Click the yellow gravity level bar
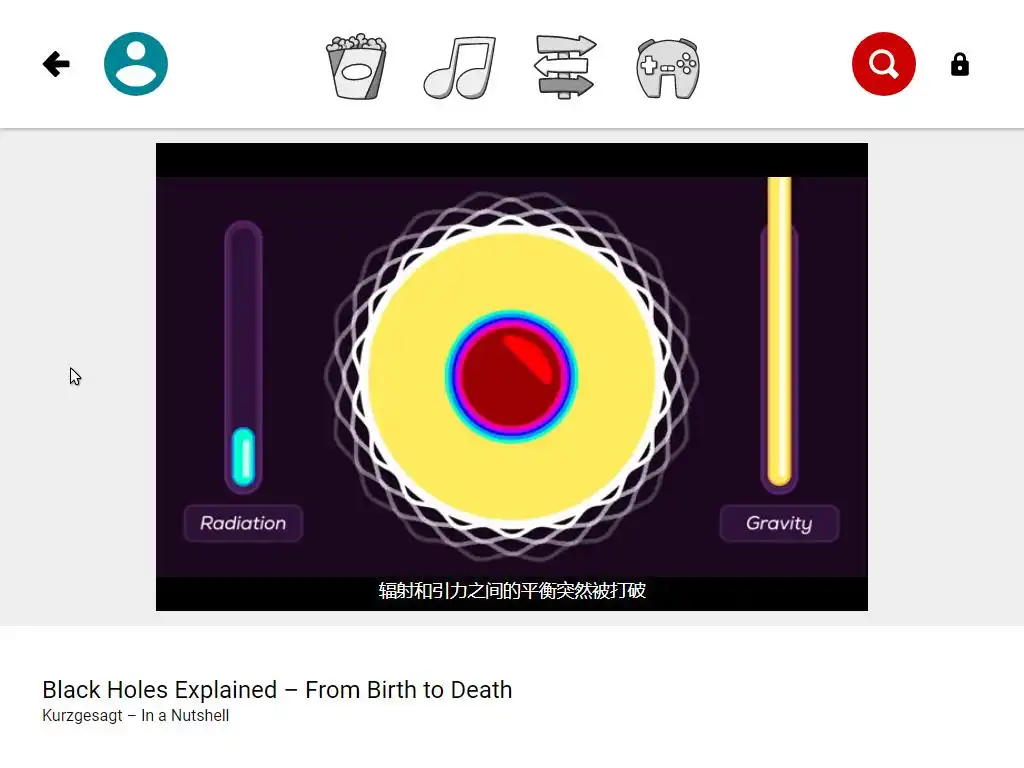This screenshot has width=1024, height=768. (779, 331)
